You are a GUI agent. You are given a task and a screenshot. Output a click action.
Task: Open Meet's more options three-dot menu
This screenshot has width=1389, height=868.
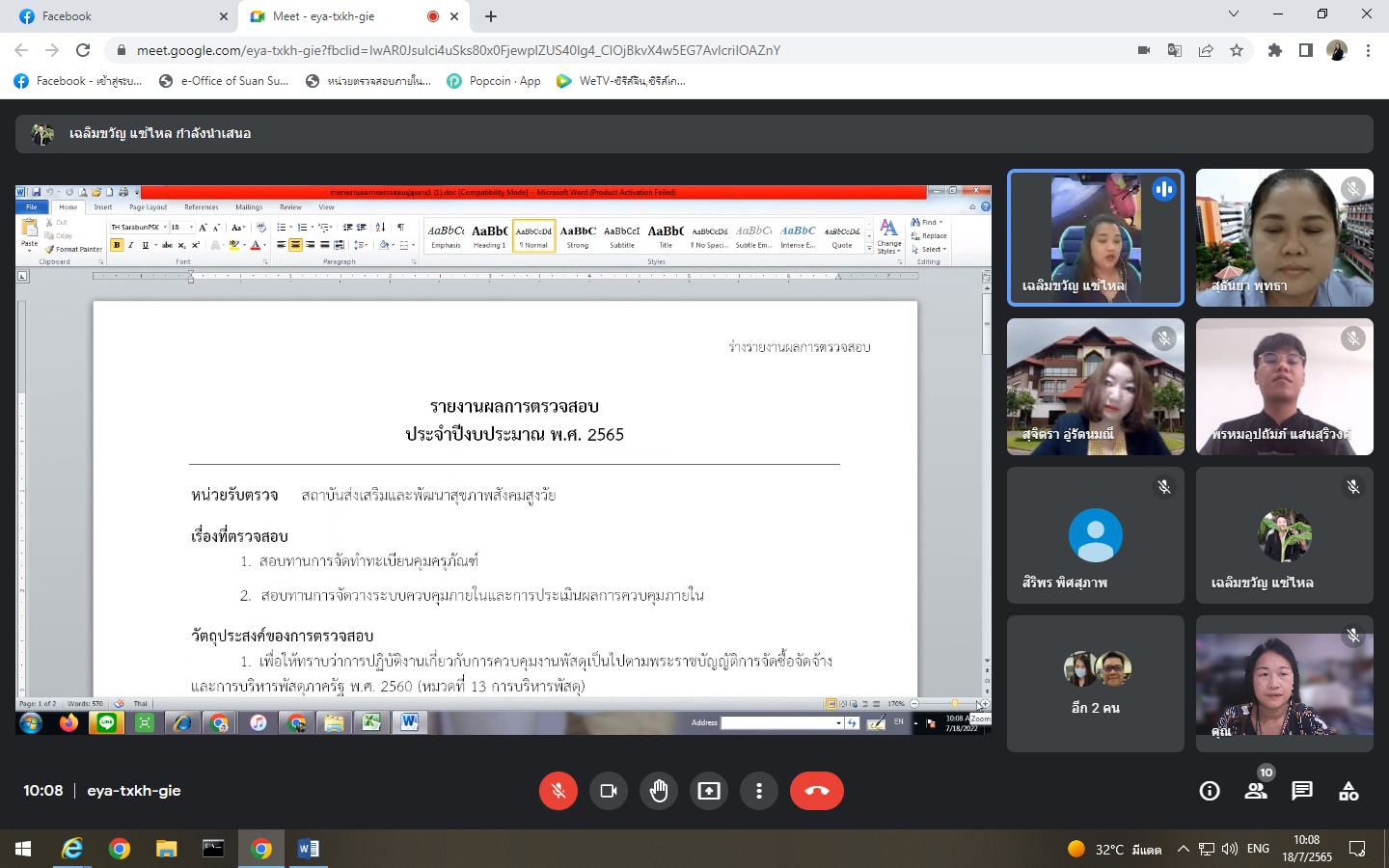pyautogui.click(x=759, y=791)
